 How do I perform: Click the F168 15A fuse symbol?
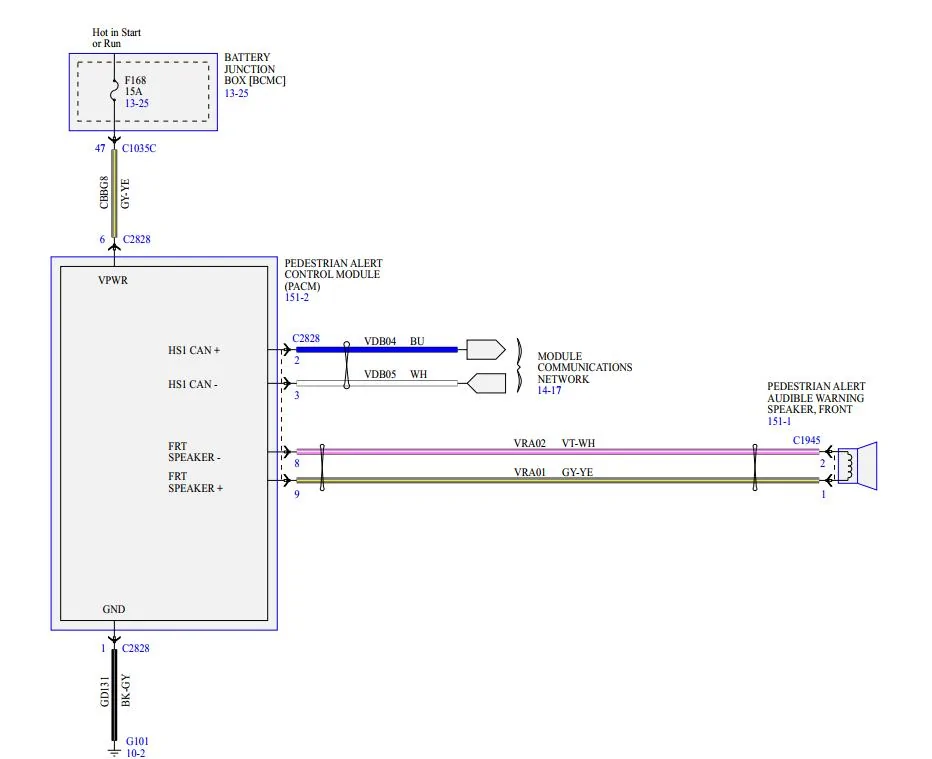(x=114, y=91)
